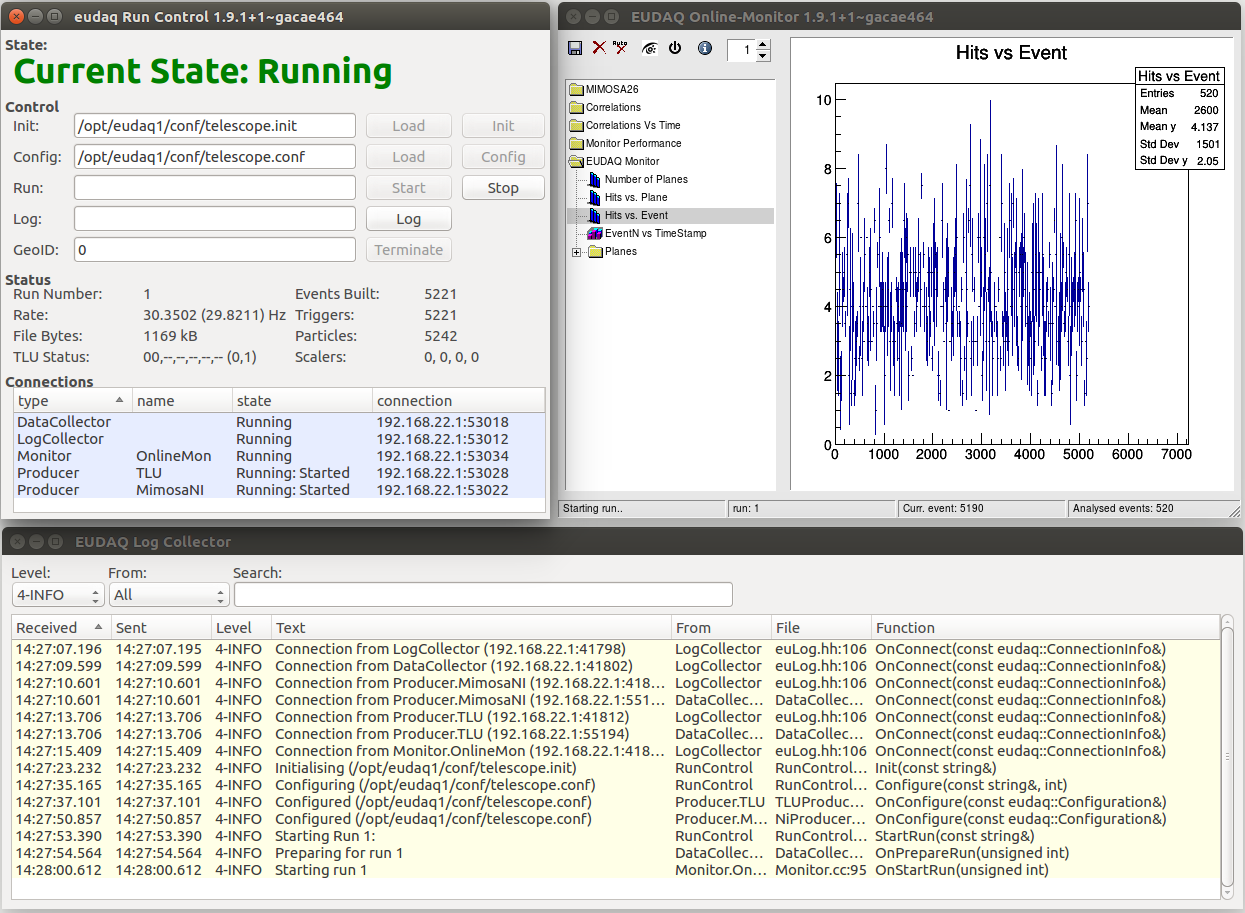Expand the Planes folder plus box
This screenshot has width=1245, height=913.
576,252
